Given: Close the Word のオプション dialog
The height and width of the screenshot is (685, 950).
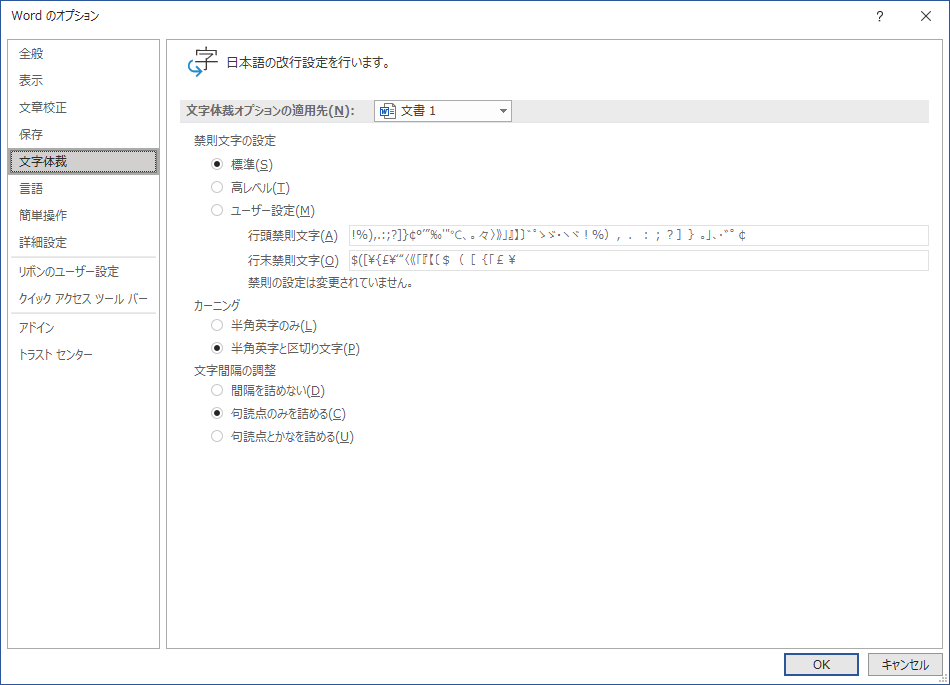Looking at the screenshot, I should point(926,16).
